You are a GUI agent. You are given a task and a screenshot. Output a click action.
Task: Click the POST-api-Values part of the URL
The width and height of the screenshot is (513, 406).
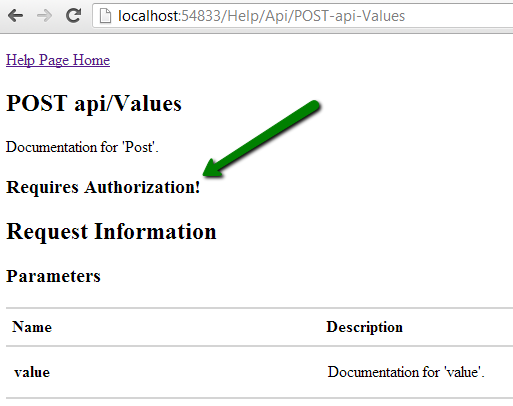349,16
